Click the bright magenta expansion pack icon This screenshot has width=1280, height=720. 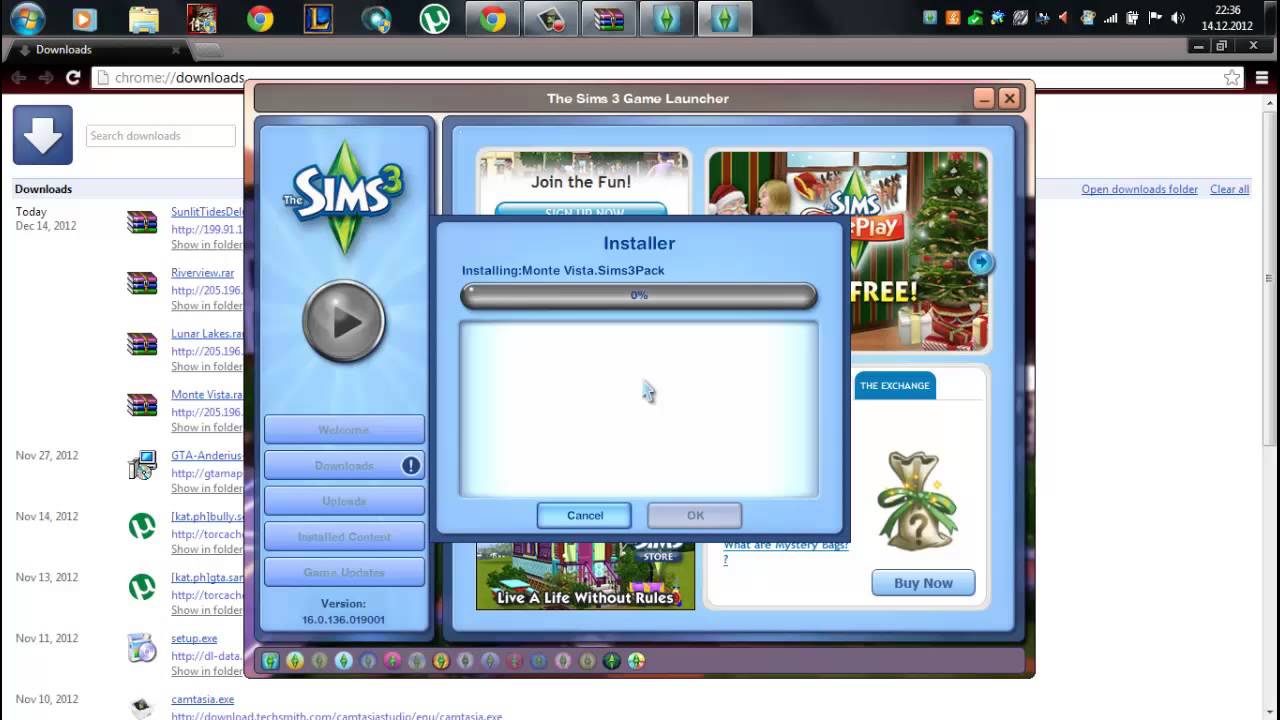coord(393,661)
